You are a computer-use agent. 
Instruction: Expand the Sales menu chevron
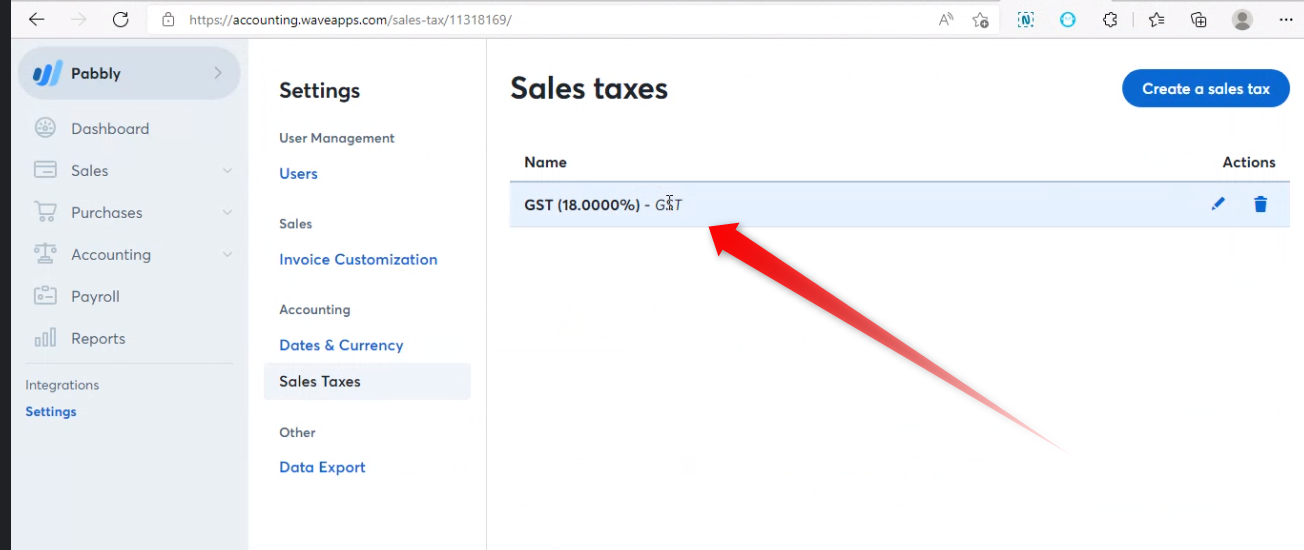click(x=227, y=171)
